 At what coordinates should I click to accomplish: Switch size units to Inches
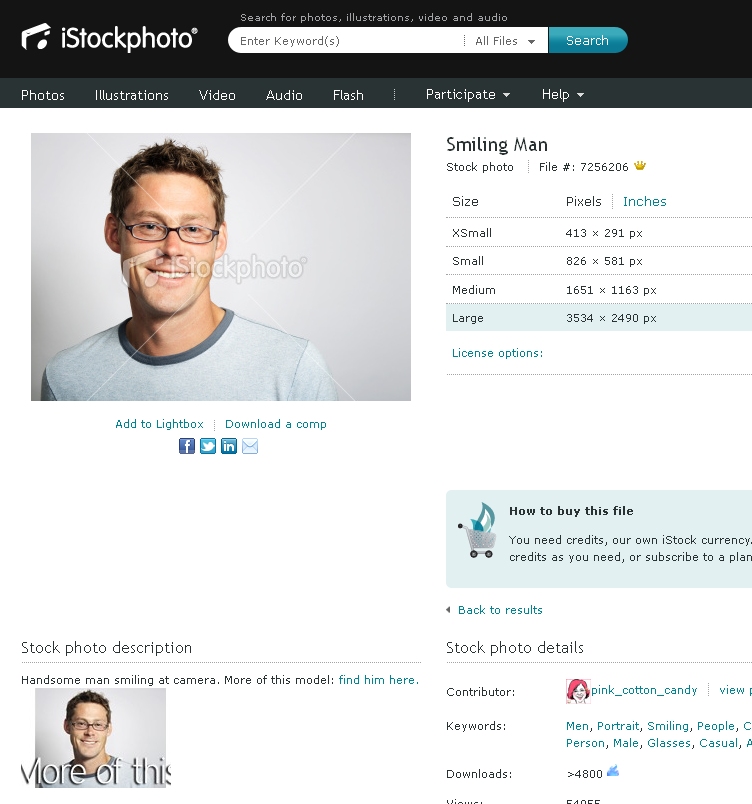point(645,202)
